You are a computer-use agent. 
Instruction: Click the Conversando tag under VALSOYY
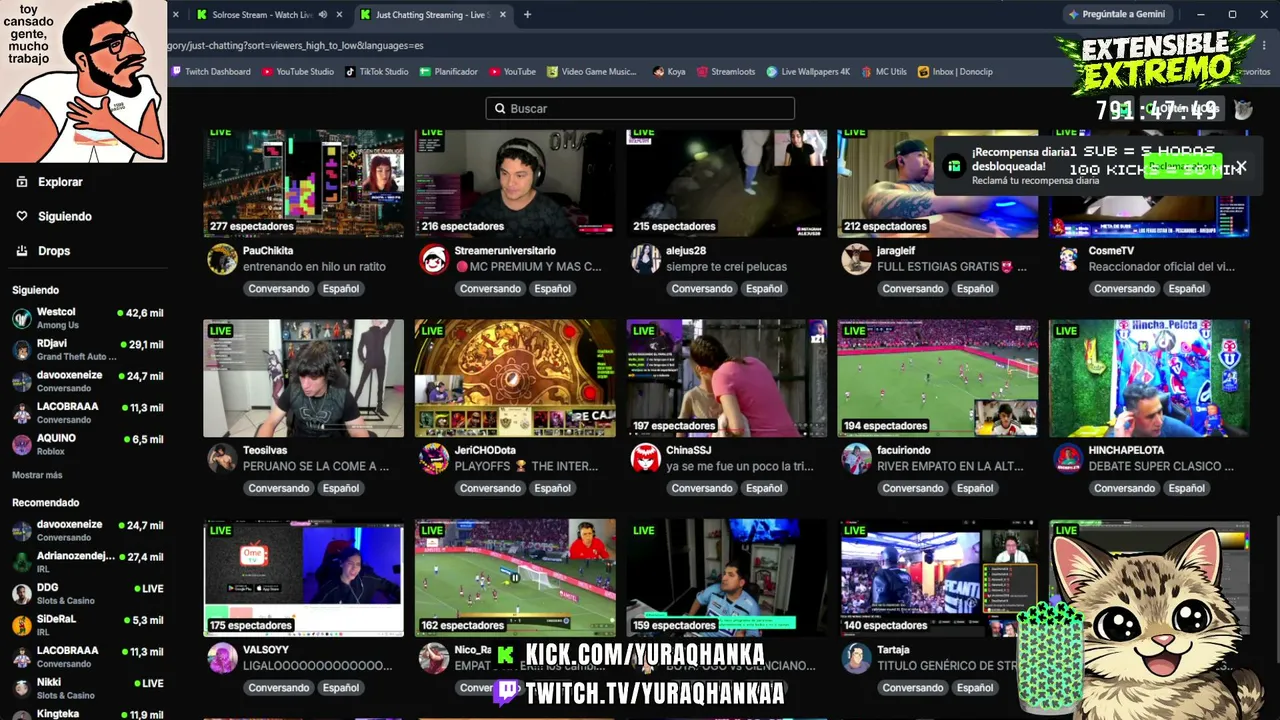point(279,688)
